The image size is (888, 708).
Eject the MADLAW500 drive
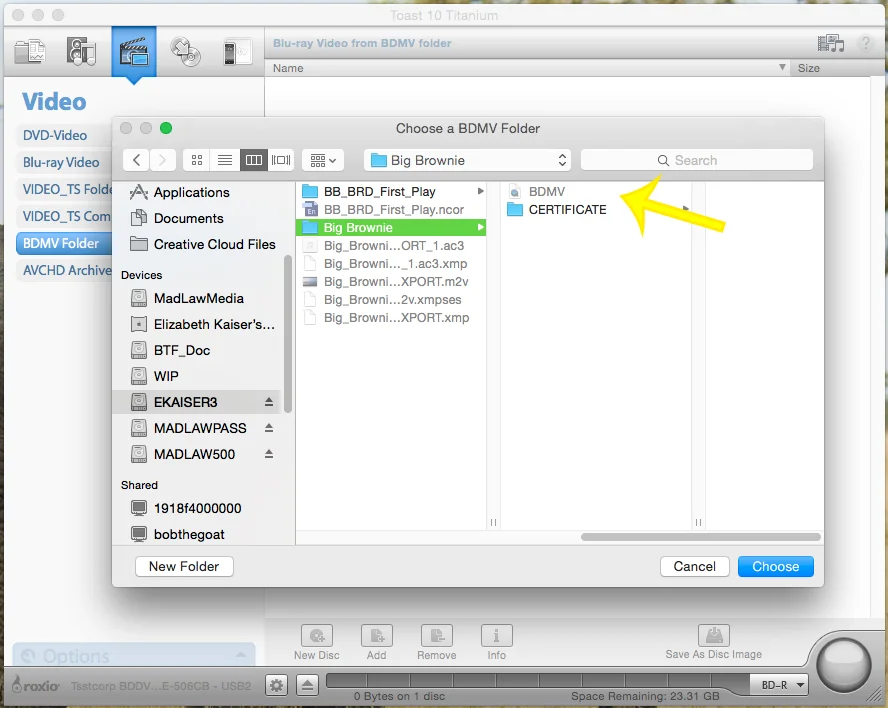tap(269, 454)
